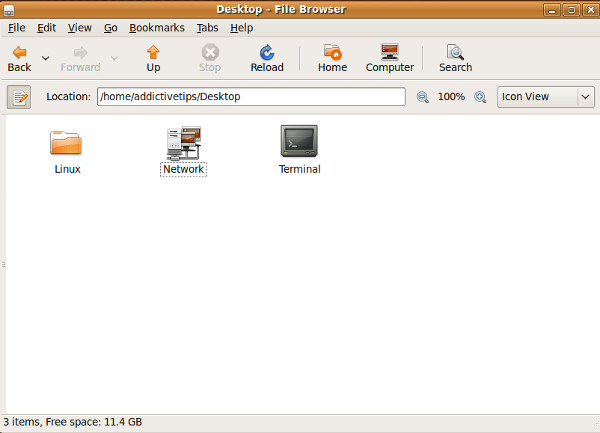600x433 pixels.
Task: Open the window menu icon in title bar
Action: point(9,10)
